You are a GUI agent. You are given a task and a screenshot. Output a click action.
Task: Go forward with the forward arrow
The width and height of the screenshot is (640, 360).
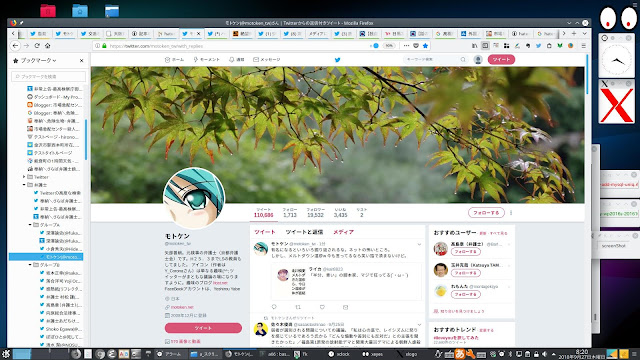point(27,46)
